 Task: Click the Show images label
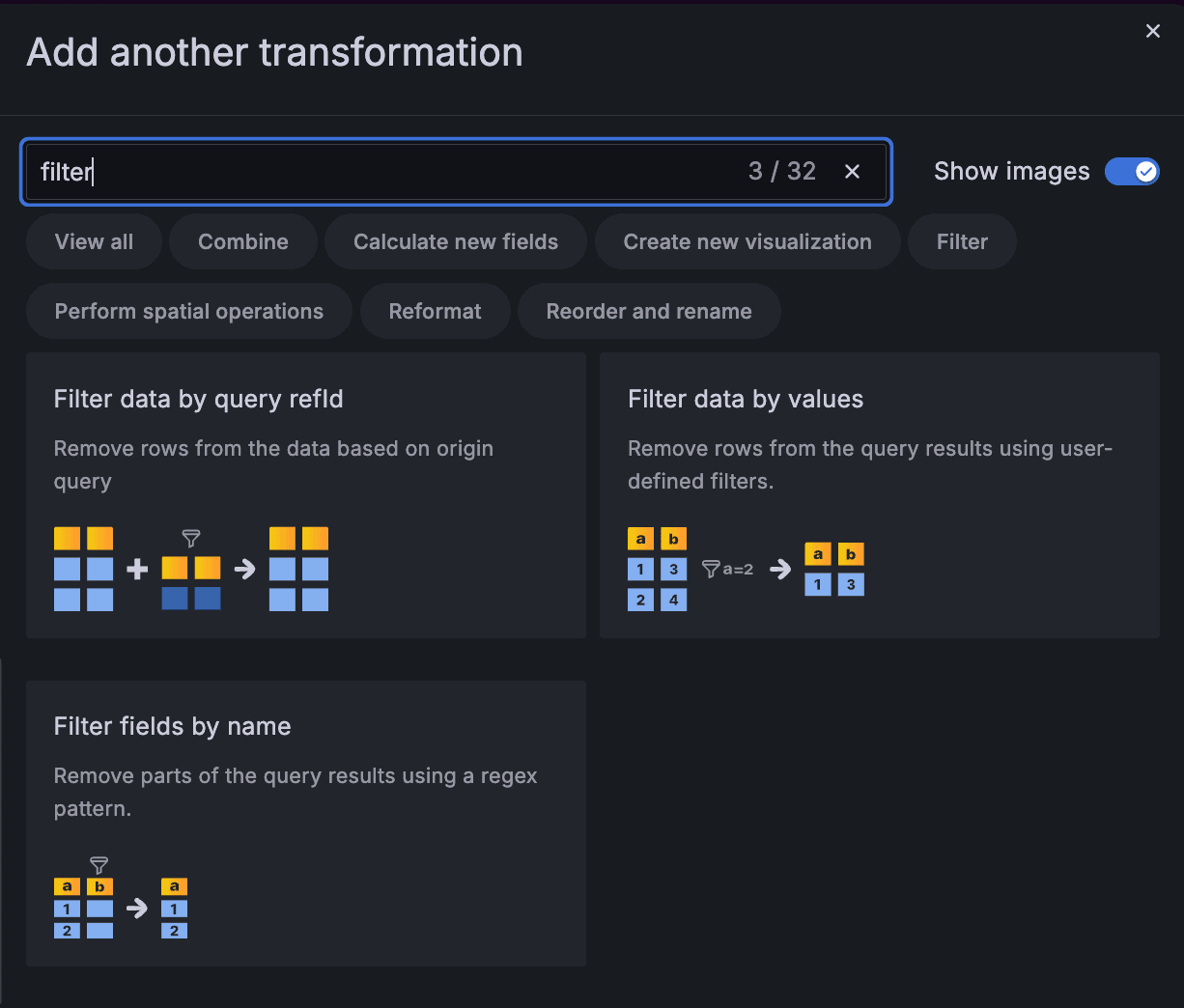coord(1012,171)
